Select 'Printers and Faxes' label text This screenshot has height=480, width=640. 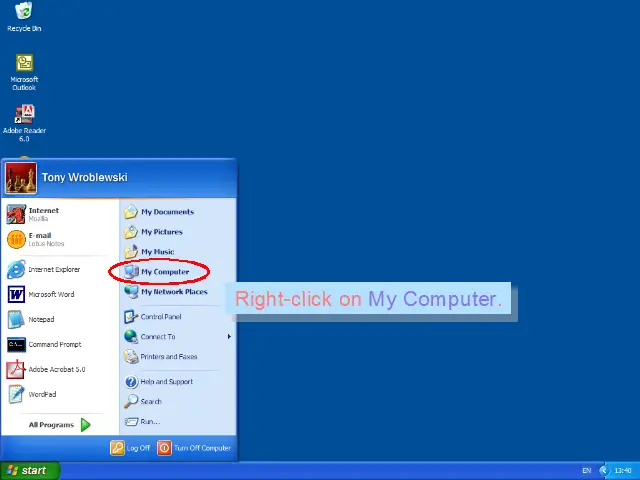pyautogui.click(x=169, y=356)
